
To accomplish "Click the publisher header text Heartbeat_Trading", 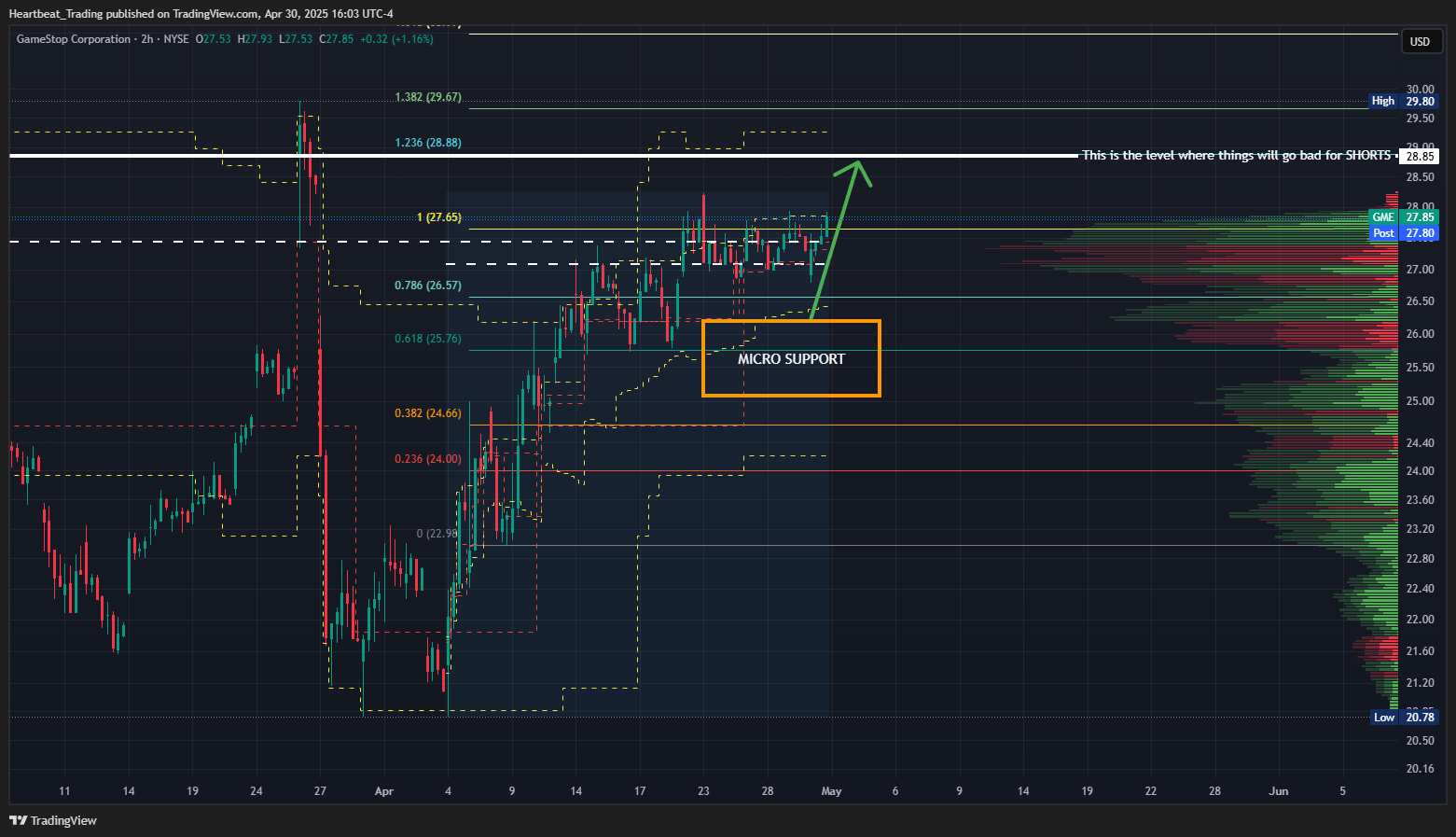I will pyautogui.click(x=55, y=13).
